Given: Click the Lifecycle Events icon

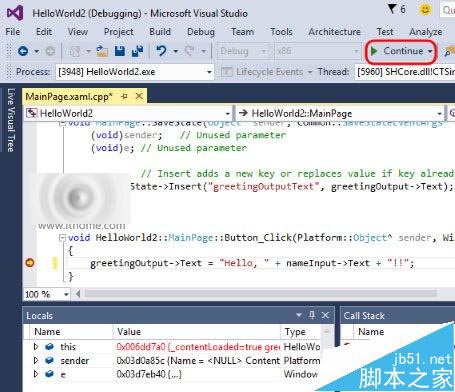Looking at the screenshot, I should [x=227, y=72].
